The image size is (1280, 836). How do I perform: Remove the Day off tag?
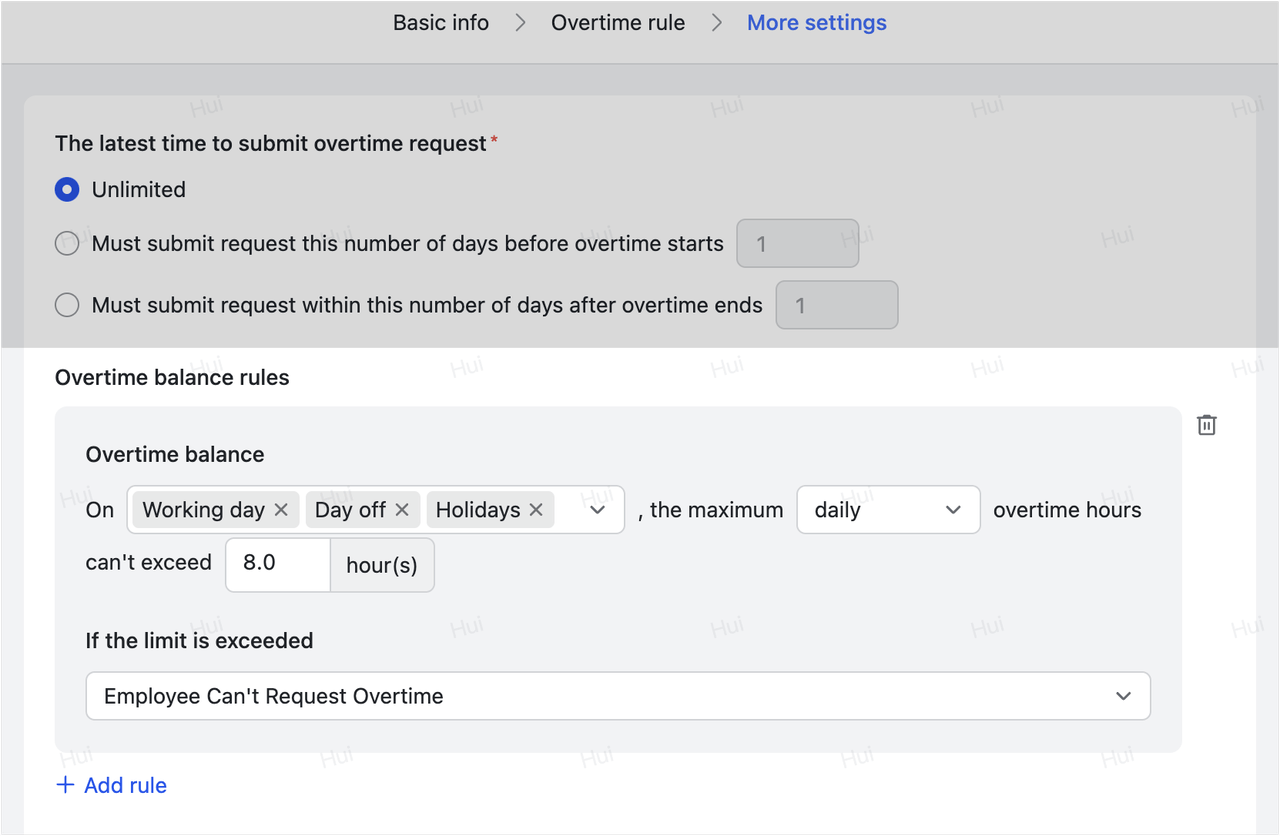(402, 510)
